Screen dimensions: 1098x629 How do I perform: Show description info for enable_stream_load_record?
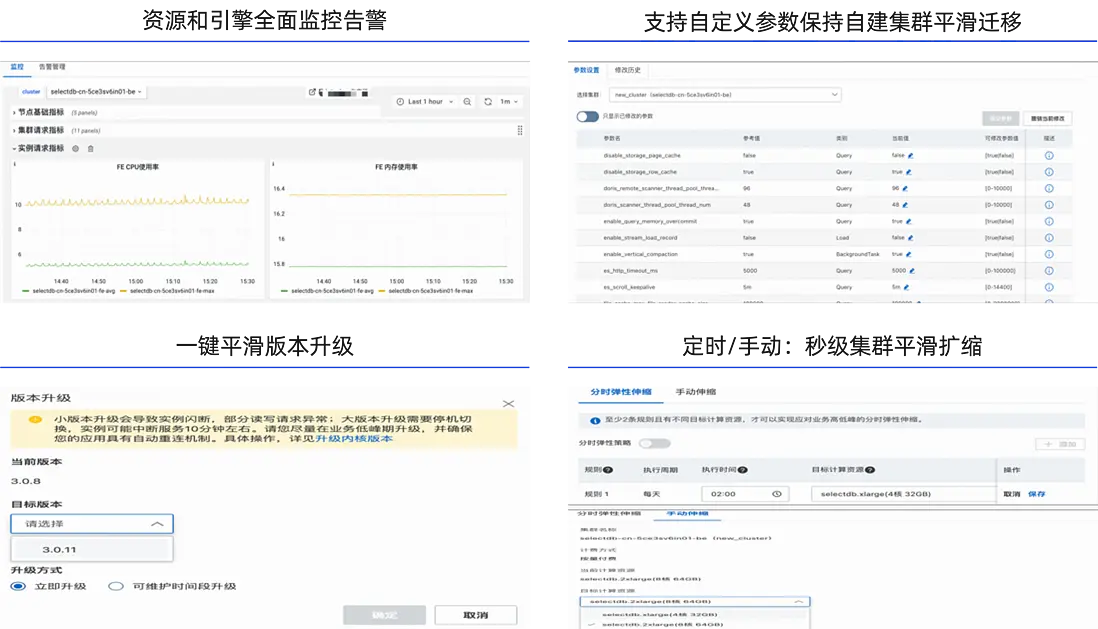click(1049, 238)
